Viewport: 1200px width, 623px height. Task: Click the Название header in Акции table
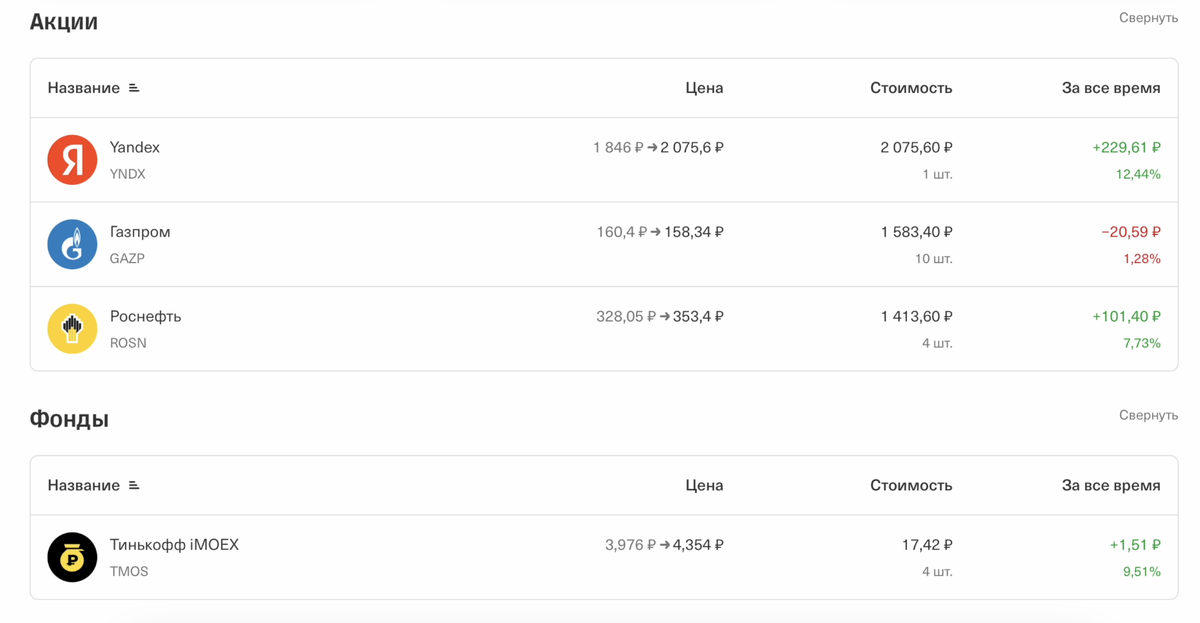coord(84,88)
